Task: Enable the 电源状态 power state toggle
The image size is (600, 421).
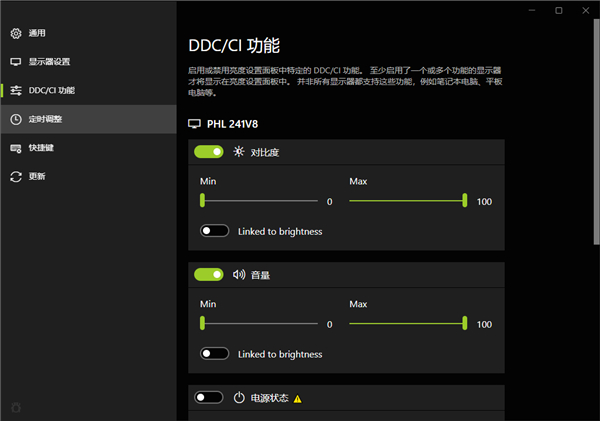Action: pos(209,398)
